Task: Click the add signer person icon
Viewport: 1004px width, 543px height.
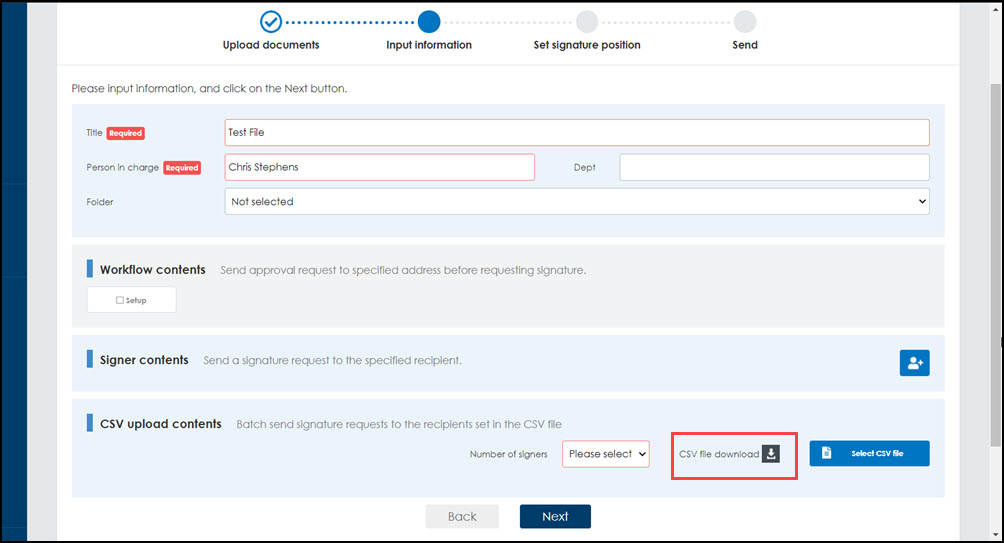Action: [x=914, y=363]
